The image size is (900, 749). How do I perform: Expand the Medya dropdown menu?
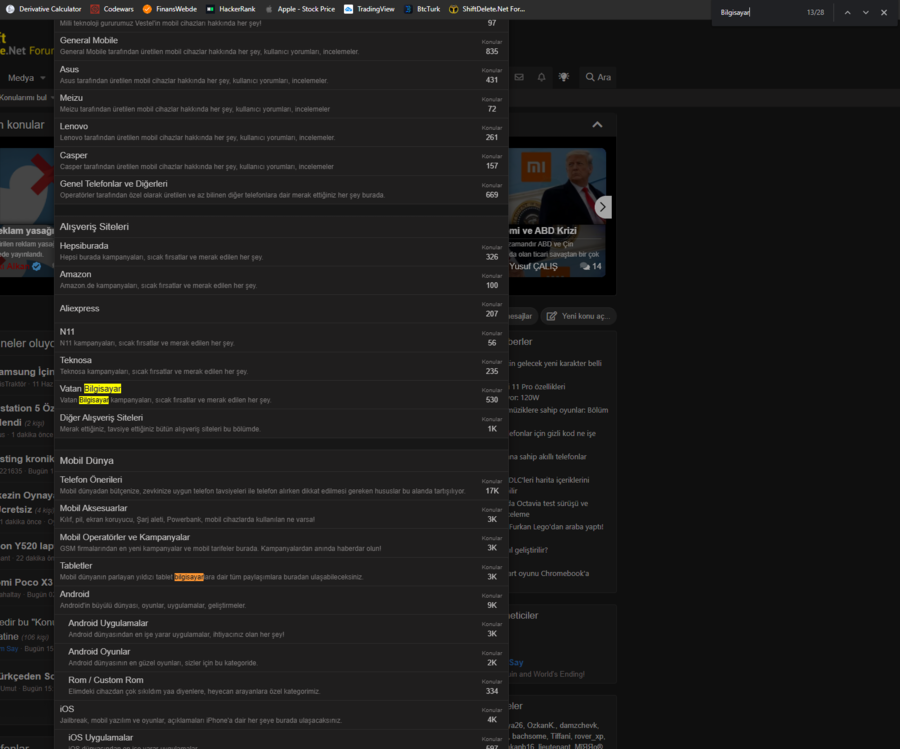26,77
